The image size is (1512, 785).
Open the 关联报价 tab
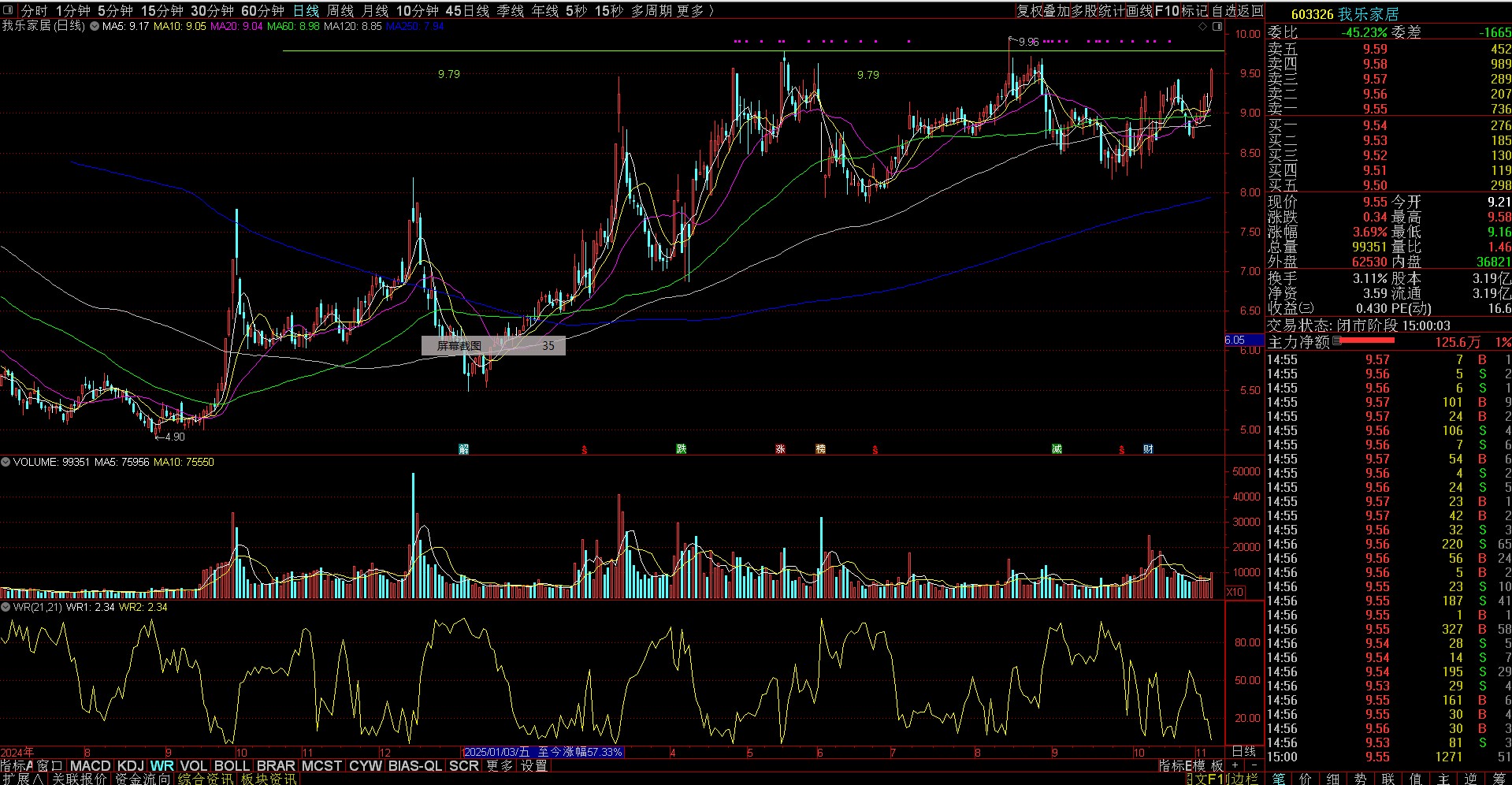click(80, 779)
